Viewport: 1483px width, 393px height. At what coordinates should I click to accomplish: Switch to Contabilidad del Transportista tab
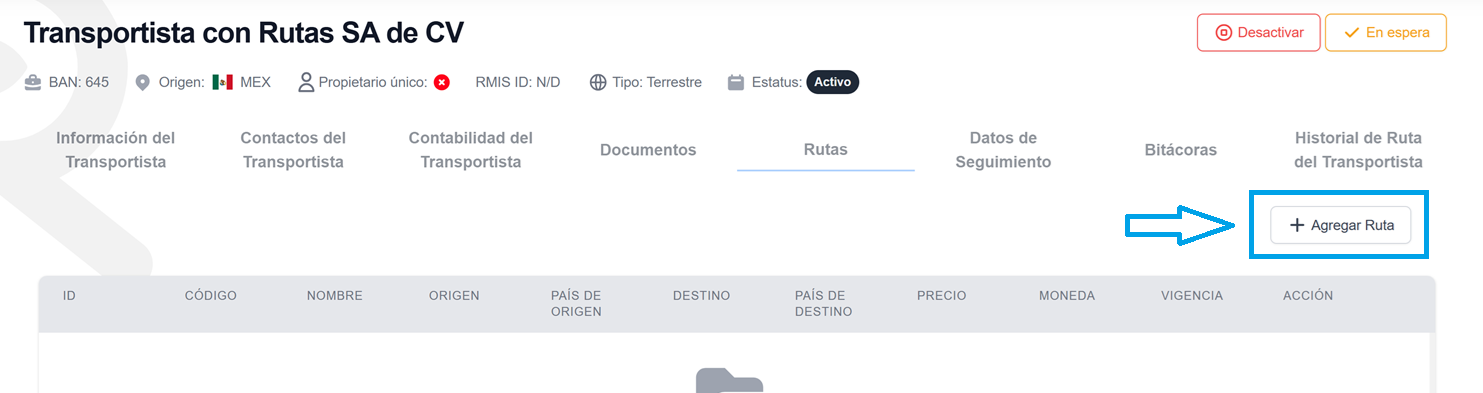click(x=471, y=150)
